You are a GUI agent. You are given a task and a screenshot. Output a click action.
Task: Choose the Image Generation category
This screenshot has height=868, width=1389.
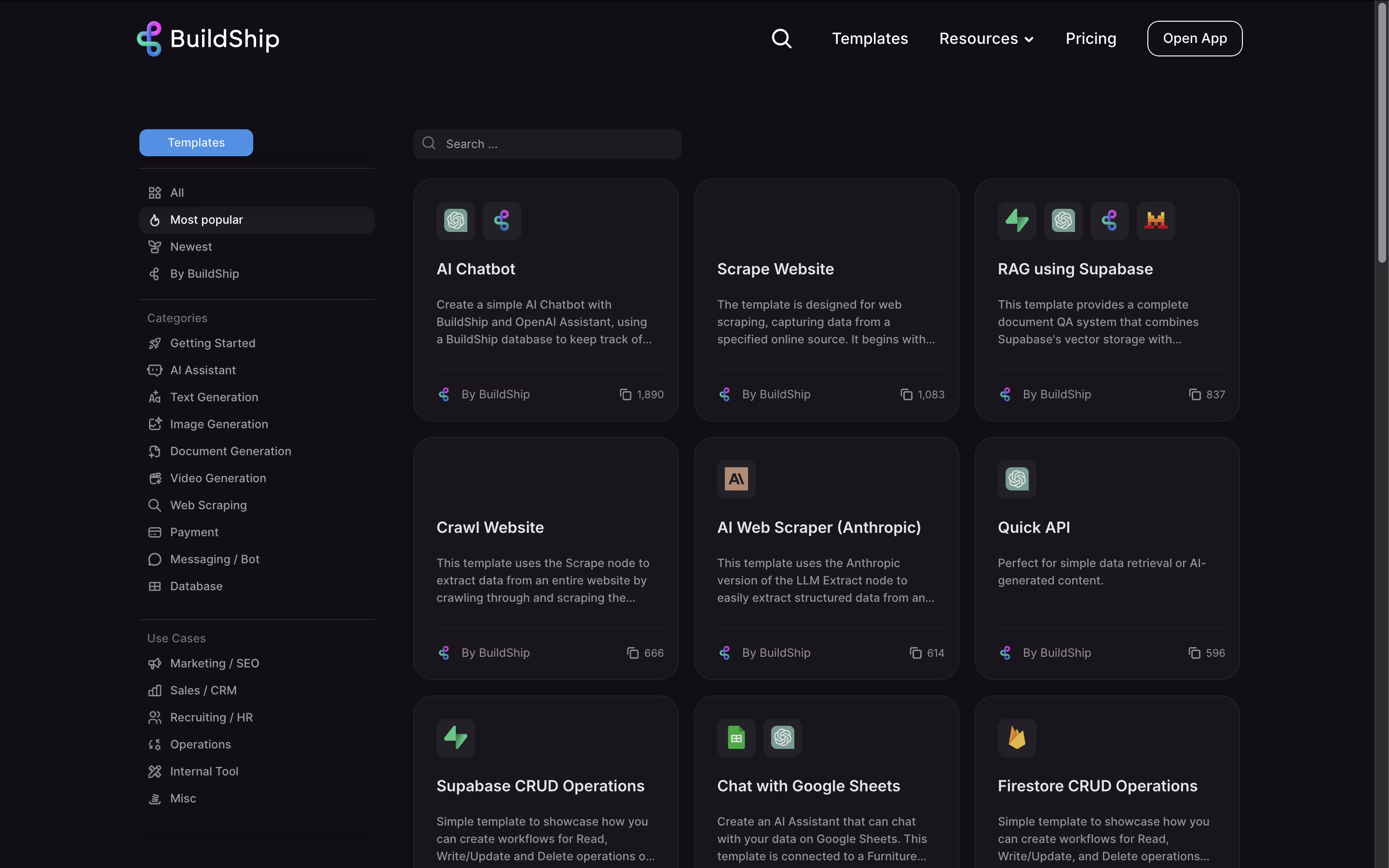257,424
